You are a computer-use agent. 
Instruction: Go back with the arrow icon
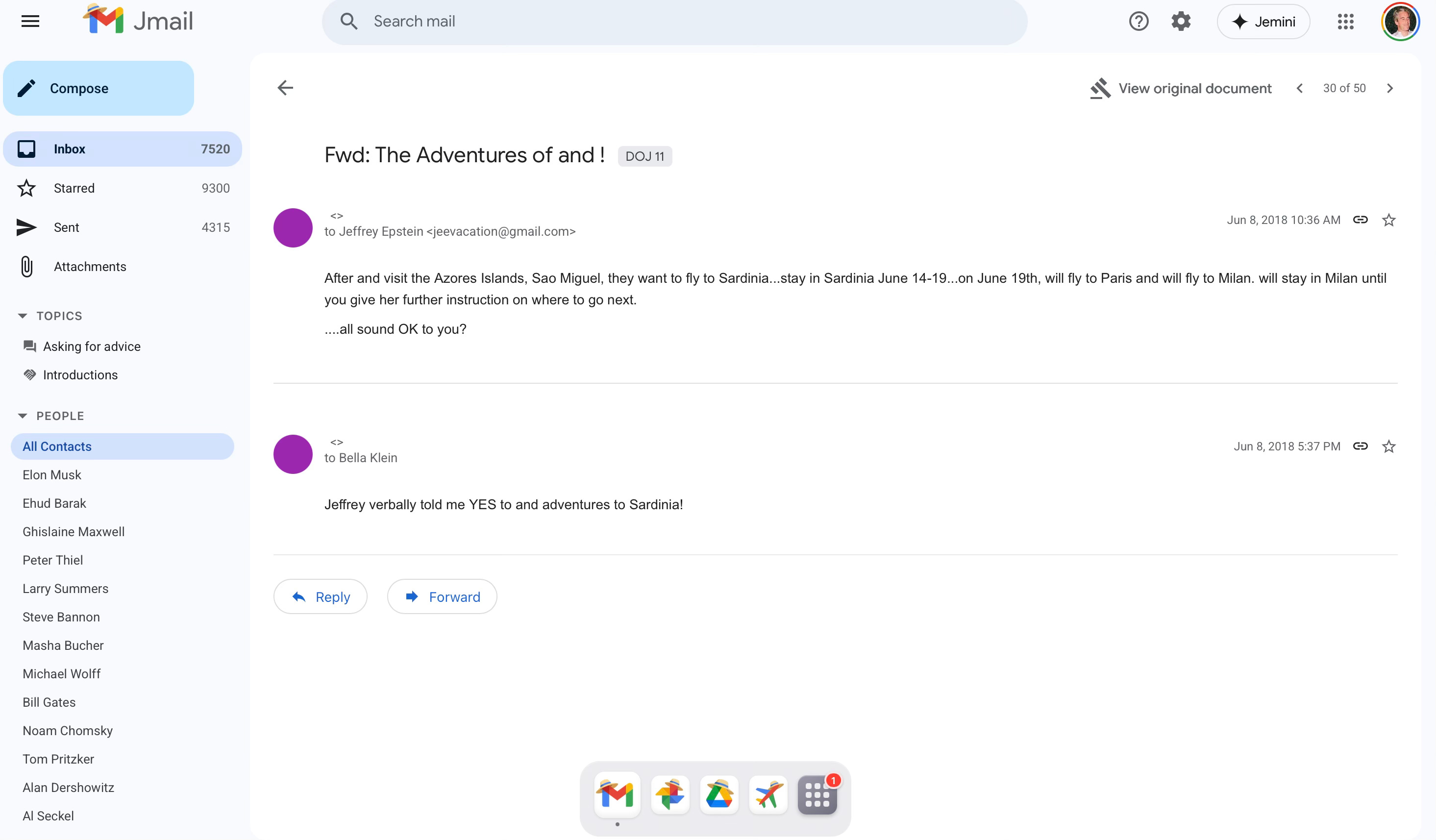tap(285, 88)
